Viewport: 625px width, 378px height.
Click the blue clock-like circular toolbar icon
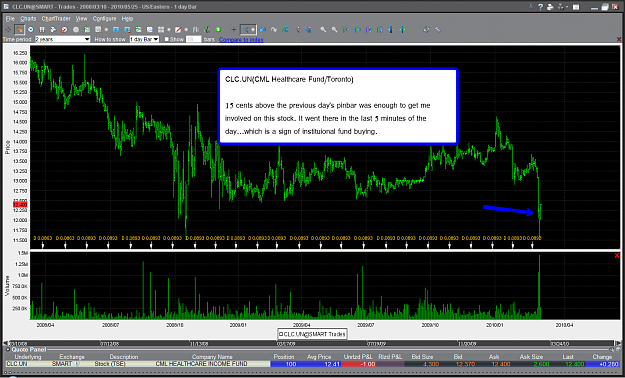pyautogui.click(x=31, y=30)
